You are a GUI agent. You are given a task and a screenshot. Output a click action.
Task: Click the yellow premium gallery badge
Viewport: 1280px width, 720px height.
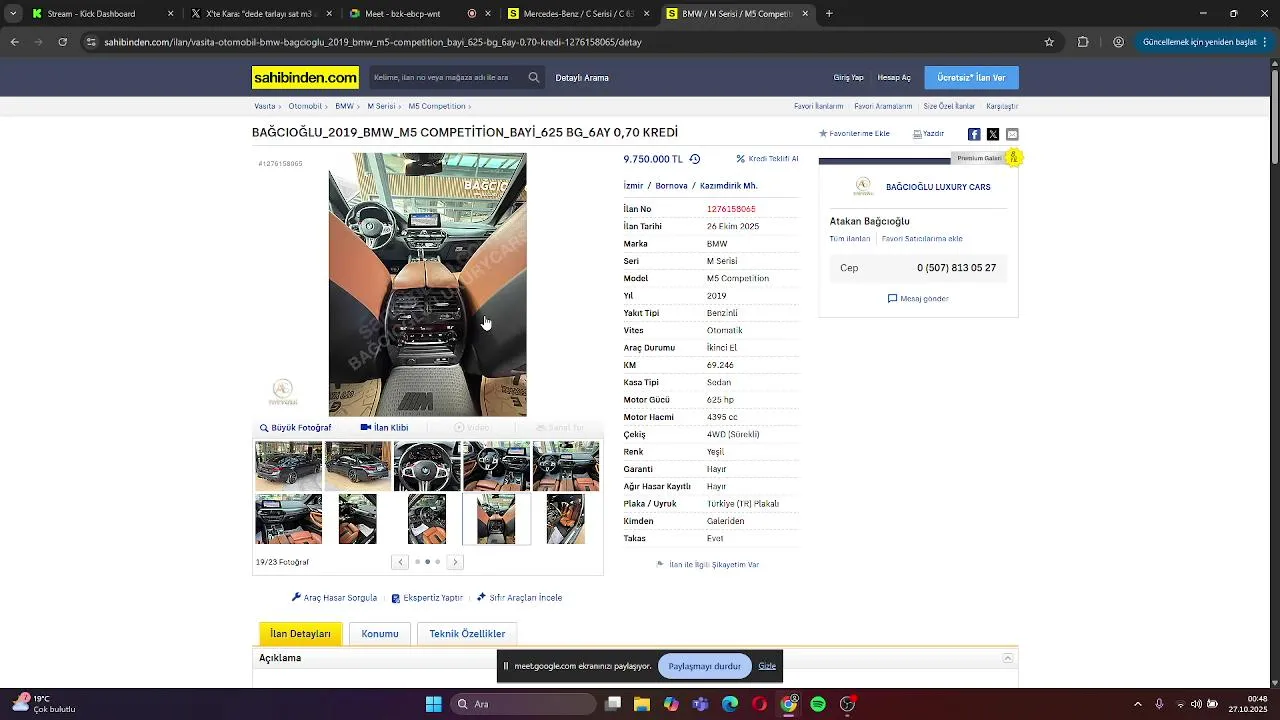(x=1013, y=157)
